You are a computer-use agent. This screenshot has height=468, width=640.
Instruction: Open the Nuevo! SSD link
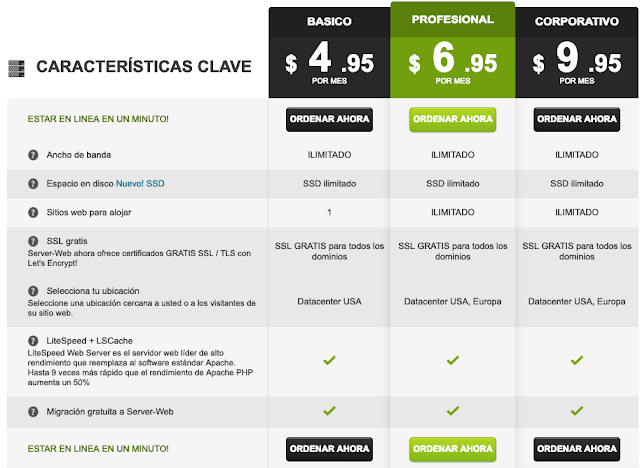pyautogui.click(x=140, y=184)
